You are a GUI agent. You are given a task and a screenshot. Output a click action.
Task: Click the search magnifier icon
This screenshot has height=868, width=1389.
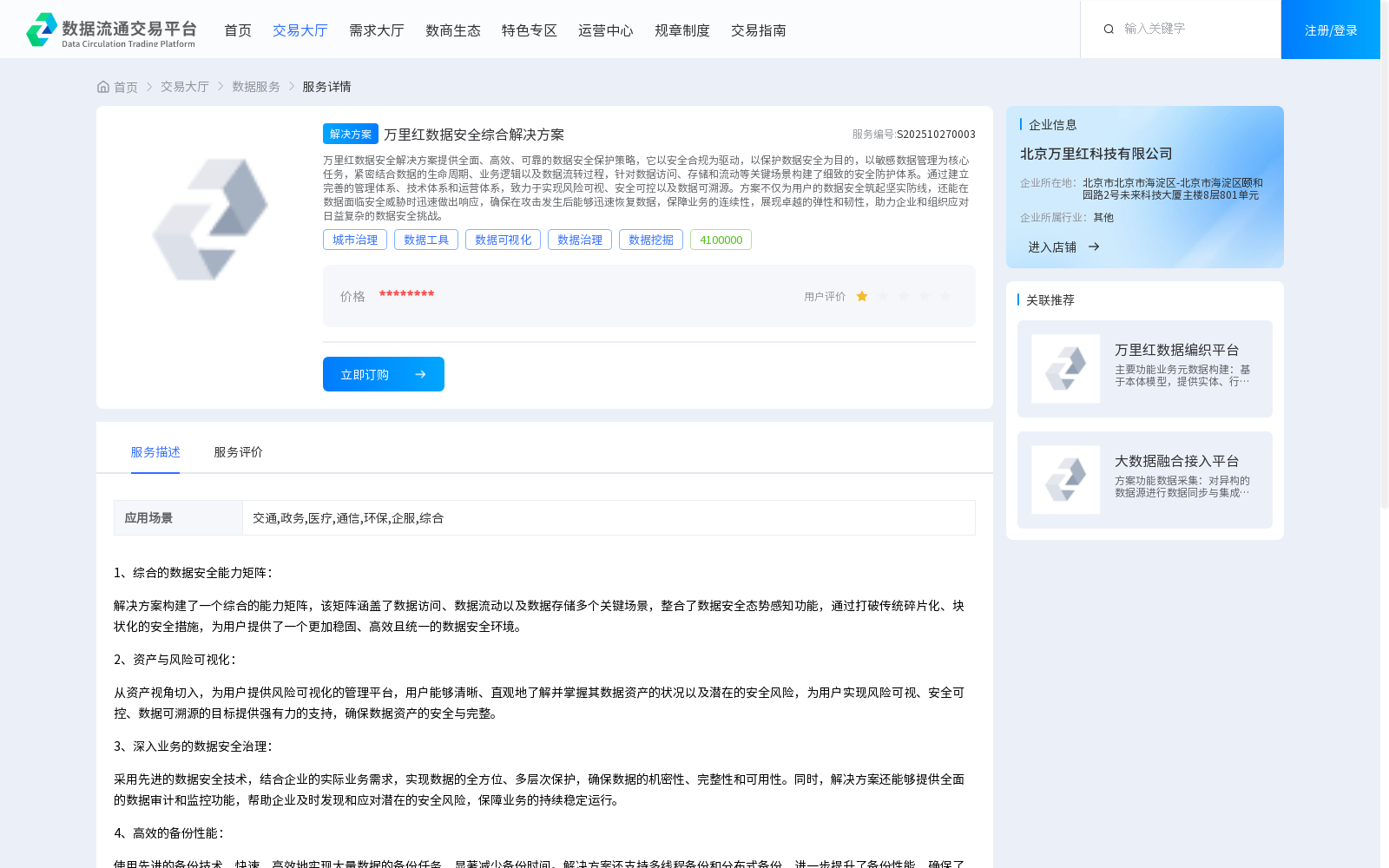coord(1109,30)
